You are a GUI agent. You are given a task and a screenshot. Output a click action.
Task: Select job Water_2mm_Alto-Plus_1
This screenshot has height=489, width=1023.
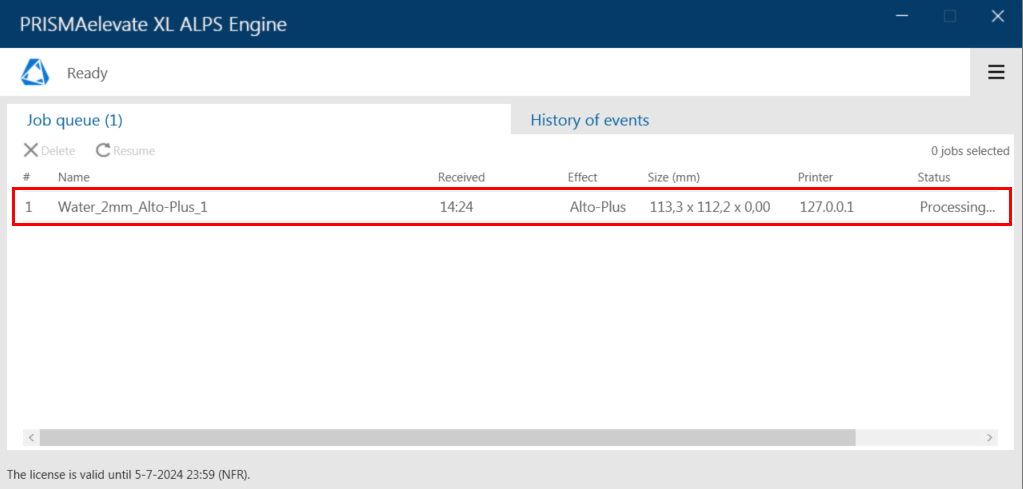tap(512, 207)
